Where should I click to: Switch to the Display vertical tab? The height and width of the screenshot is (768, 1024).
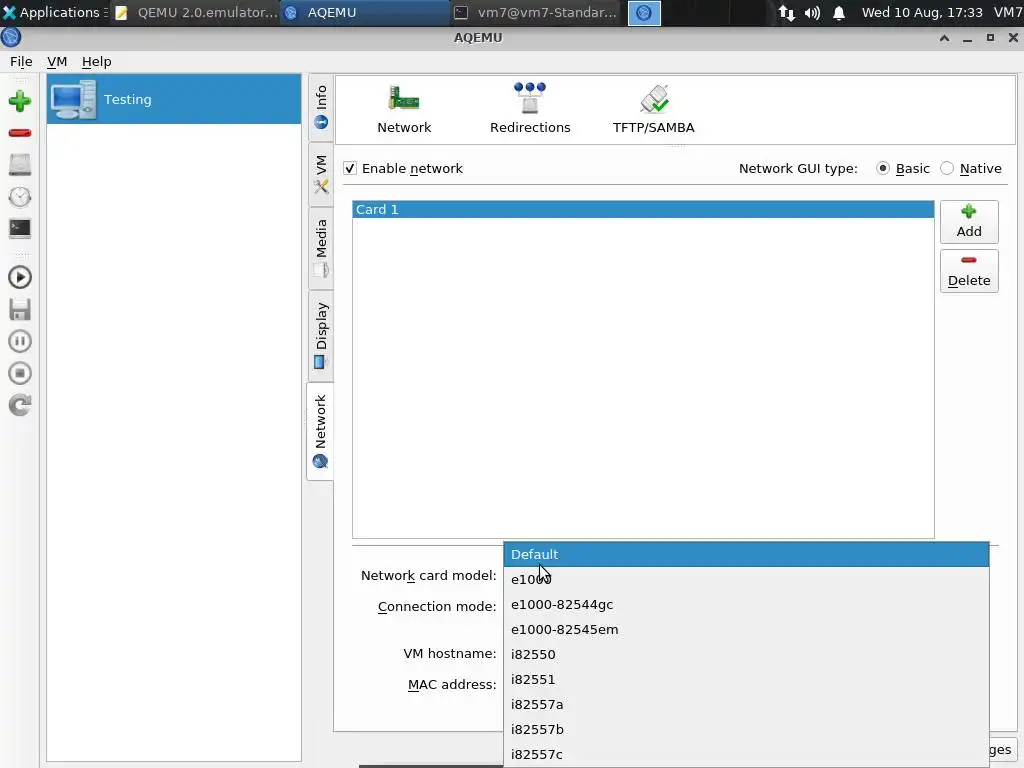point(321,336)
